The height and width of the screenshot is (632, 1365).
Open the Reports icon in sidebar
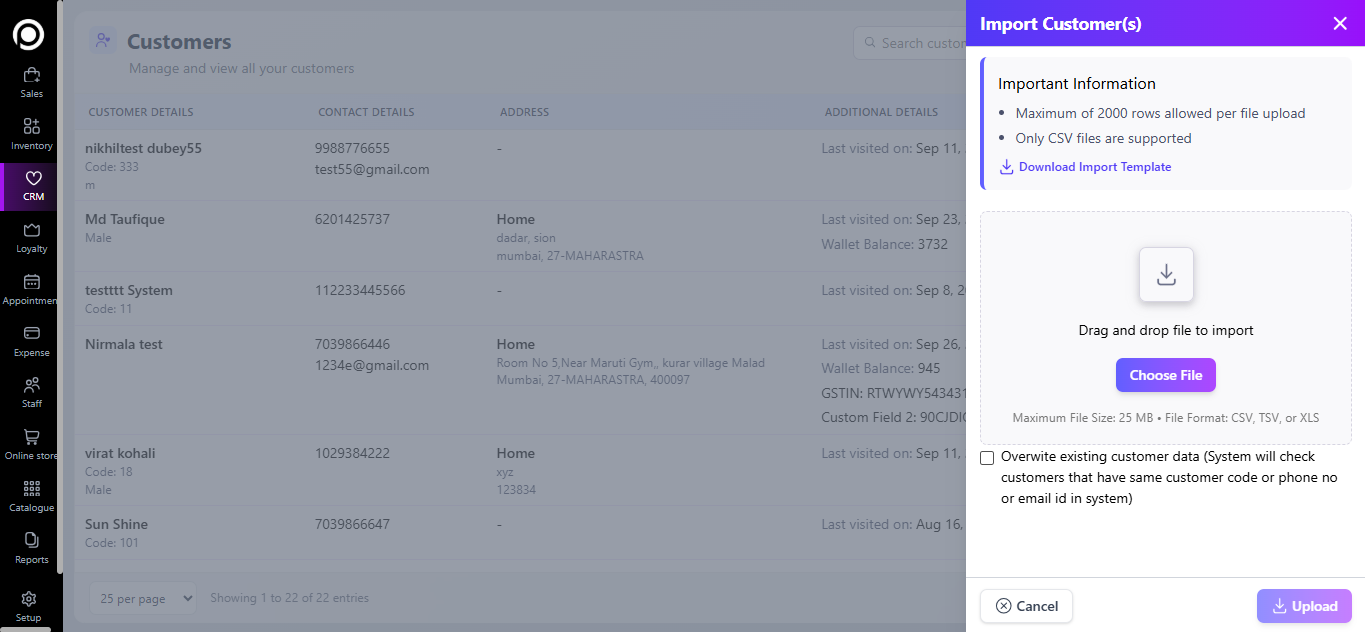point(31,541)
